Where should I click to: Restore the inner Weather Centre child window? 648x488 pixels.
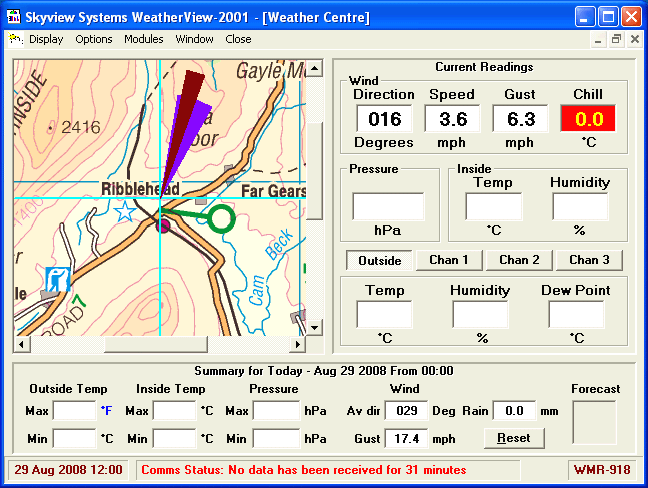pos(616,40)
